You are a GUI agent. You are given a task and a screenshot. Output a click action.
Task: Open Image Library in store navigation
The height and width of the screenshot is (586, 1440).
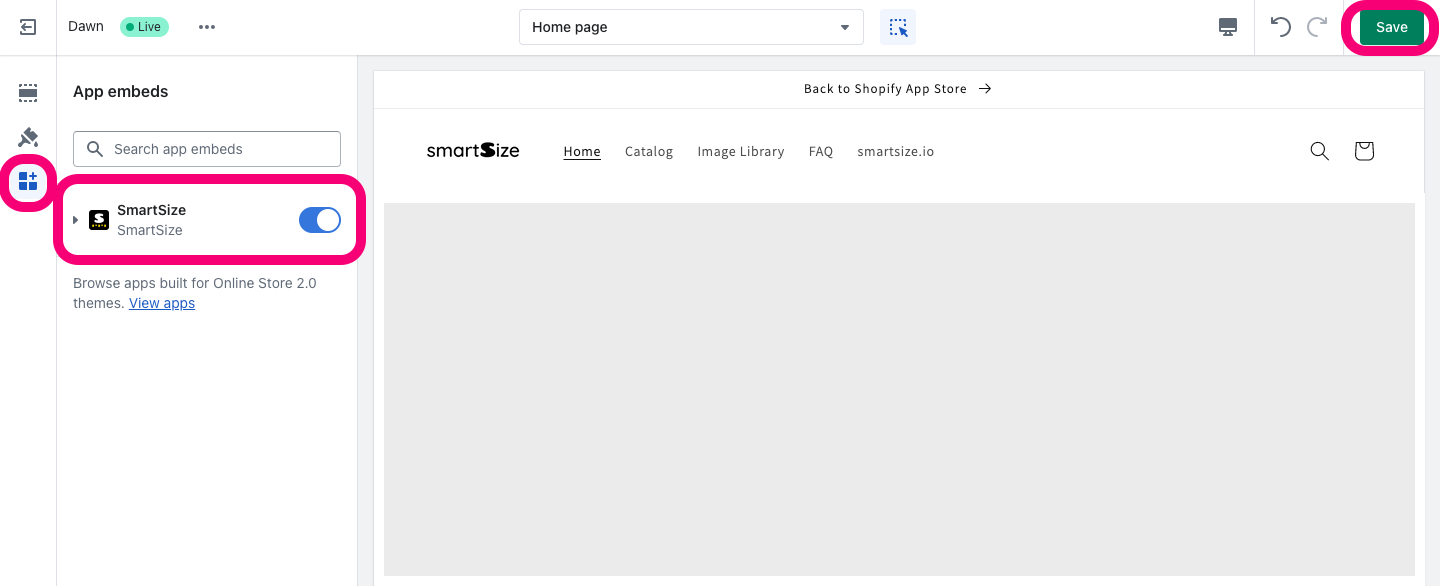[741, 152]
